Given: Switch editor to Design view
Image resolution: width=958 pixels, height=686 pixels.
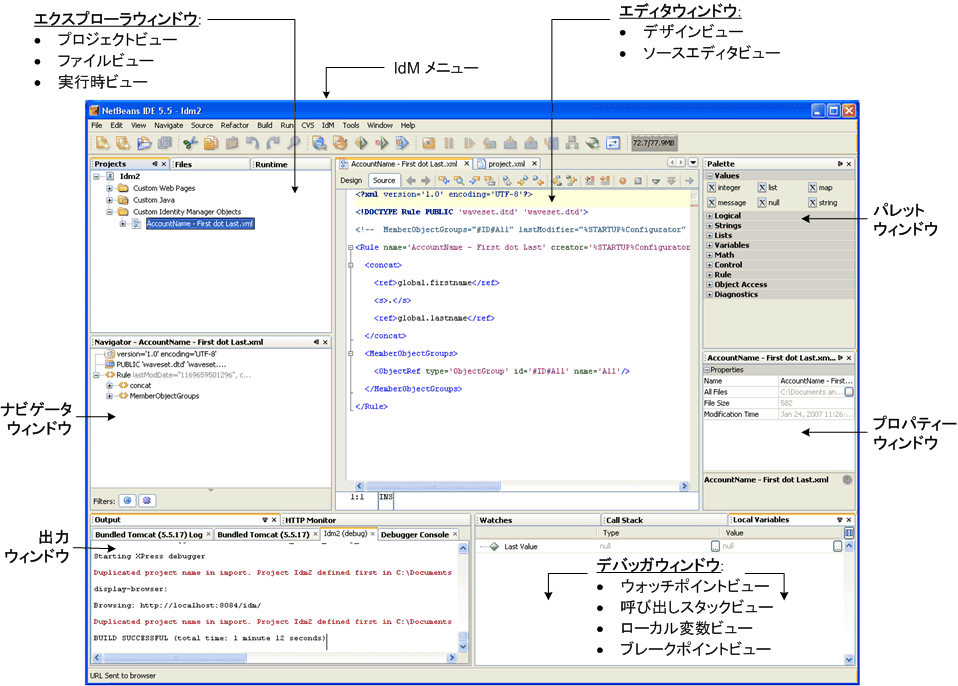Looking at the screenshot, I should tap(351, 180).
